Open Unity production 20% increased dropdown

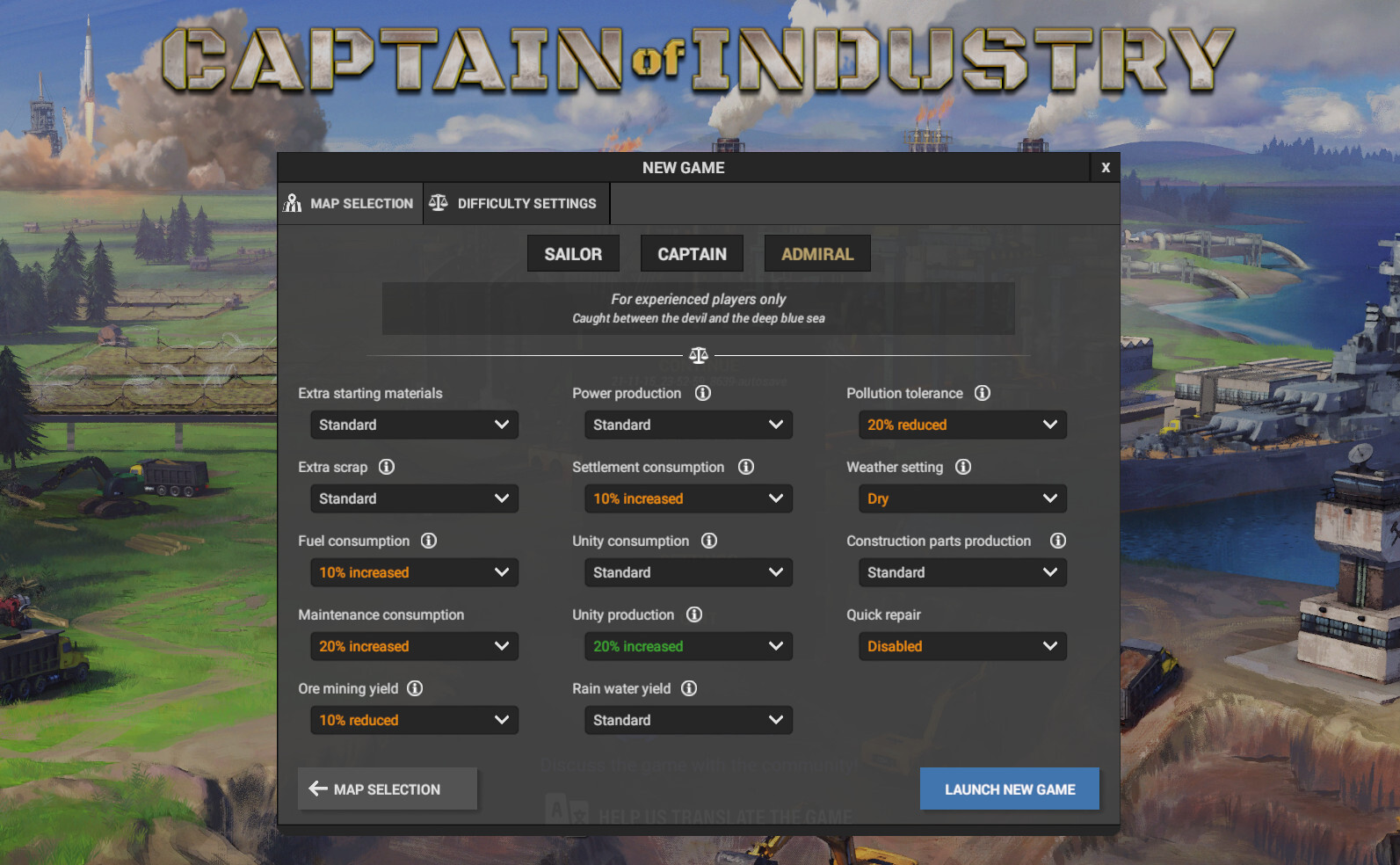click(688, 646)
